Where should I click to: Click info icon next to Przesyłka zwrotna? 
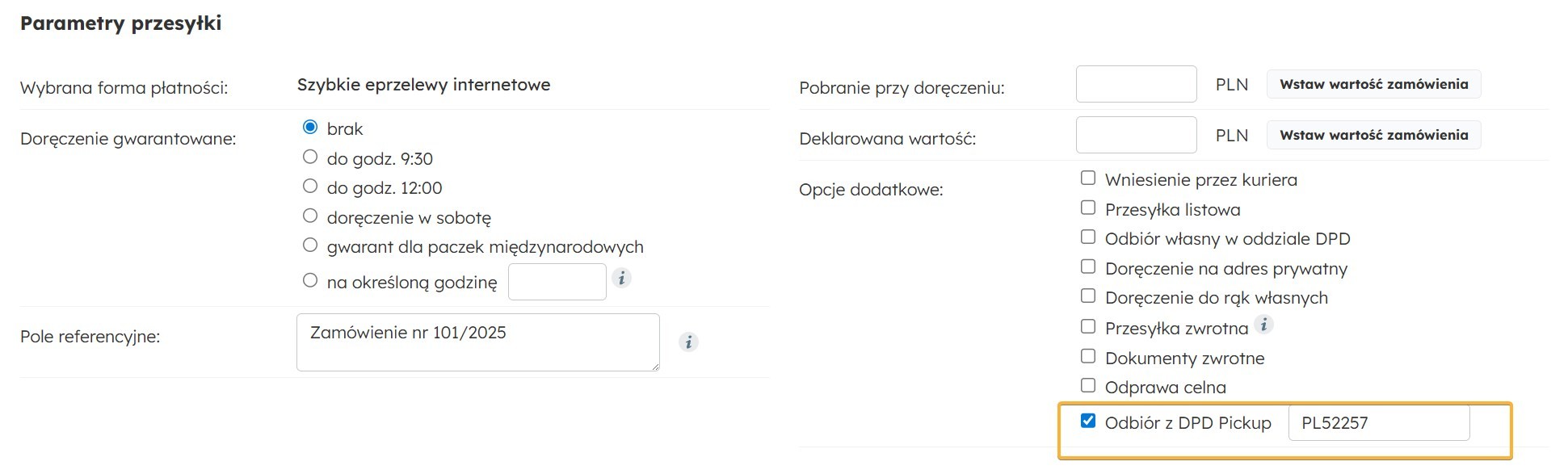click(1264, 325)
